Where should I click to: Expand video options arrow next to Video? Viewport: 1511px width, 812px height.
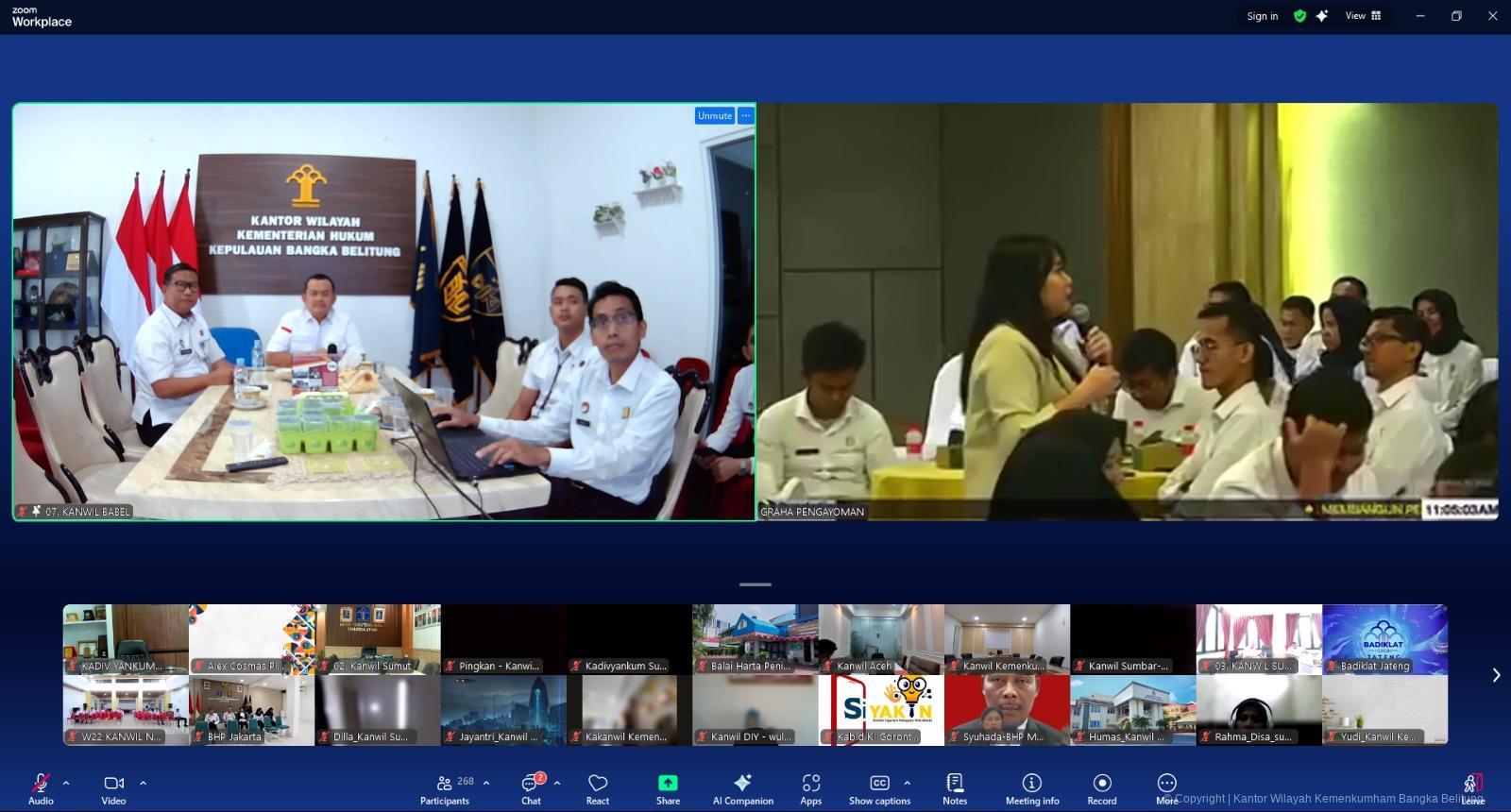(x=144, y=783)
